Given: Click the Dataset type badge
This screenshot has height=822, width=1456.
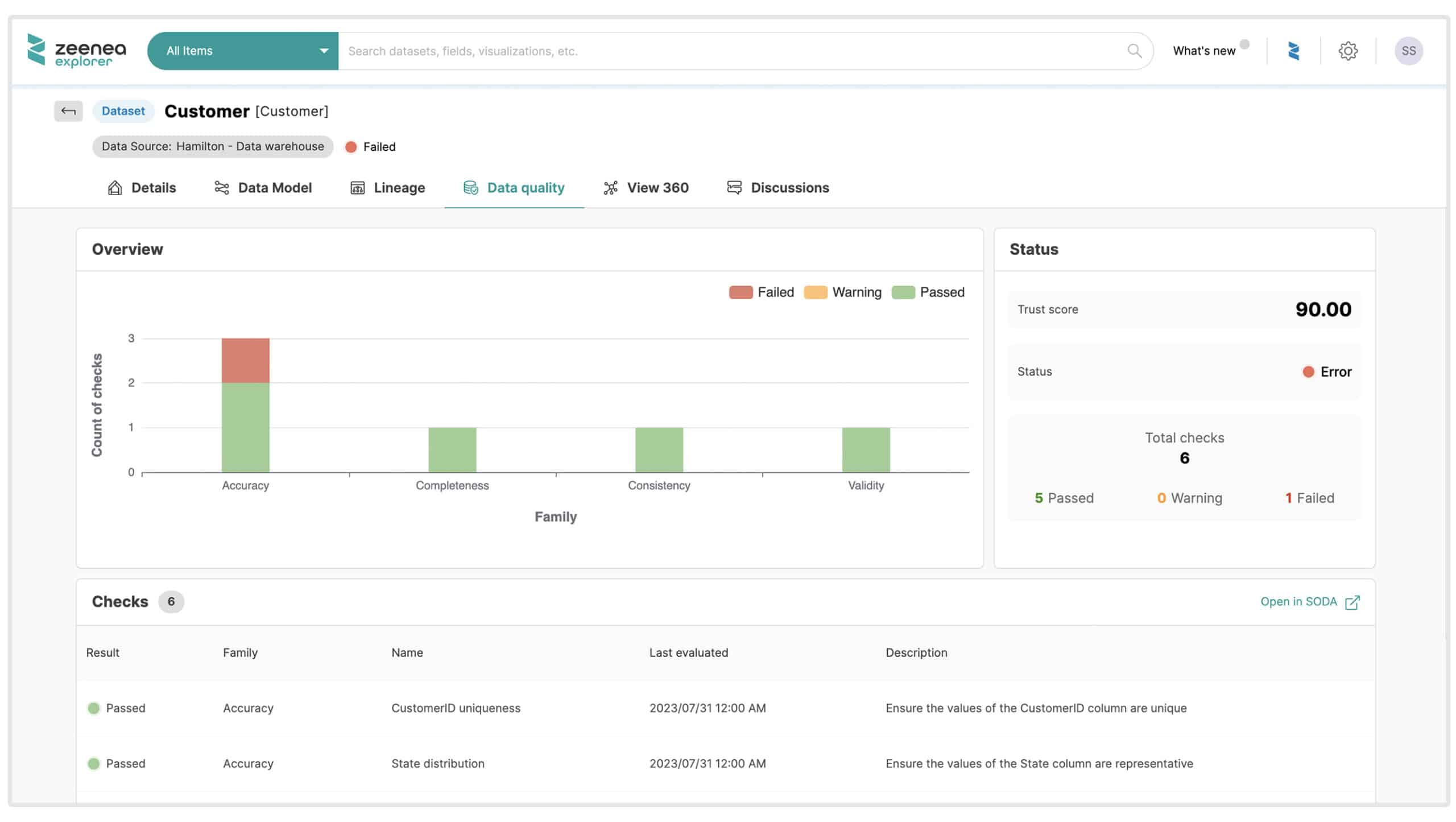Looking at the screenshot, I should pyautogui.click(x=123, y=111).
